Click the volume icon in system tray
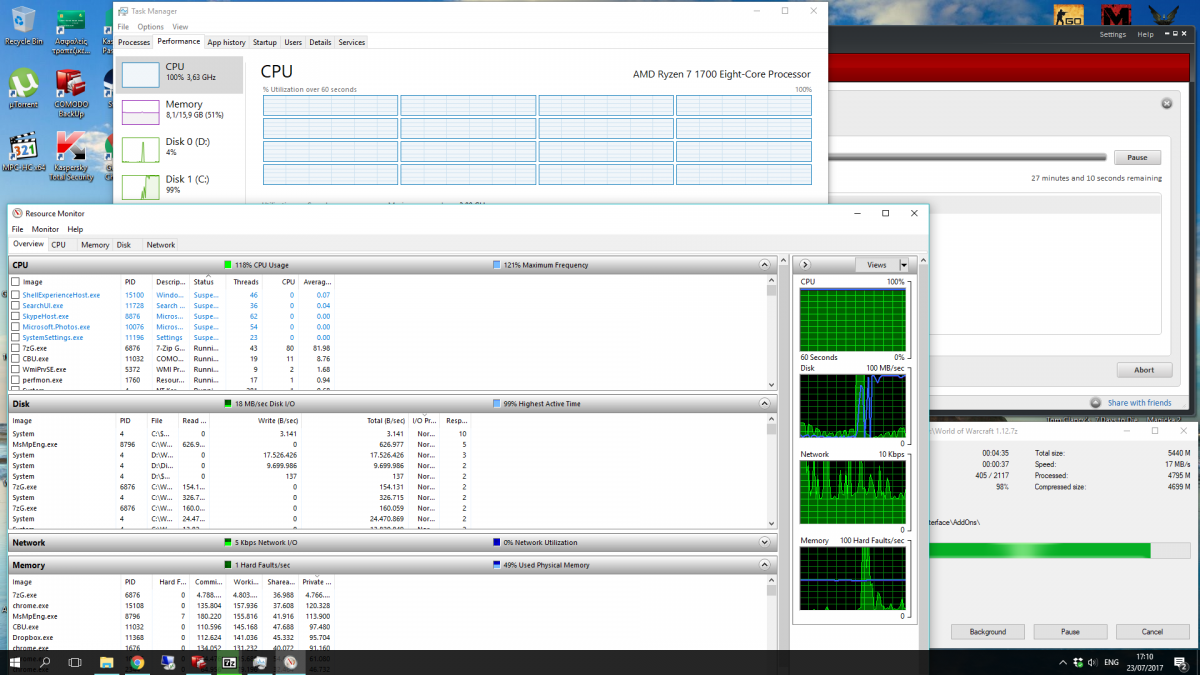Viewport: 1200px width, 675px height. point(1091,662)
